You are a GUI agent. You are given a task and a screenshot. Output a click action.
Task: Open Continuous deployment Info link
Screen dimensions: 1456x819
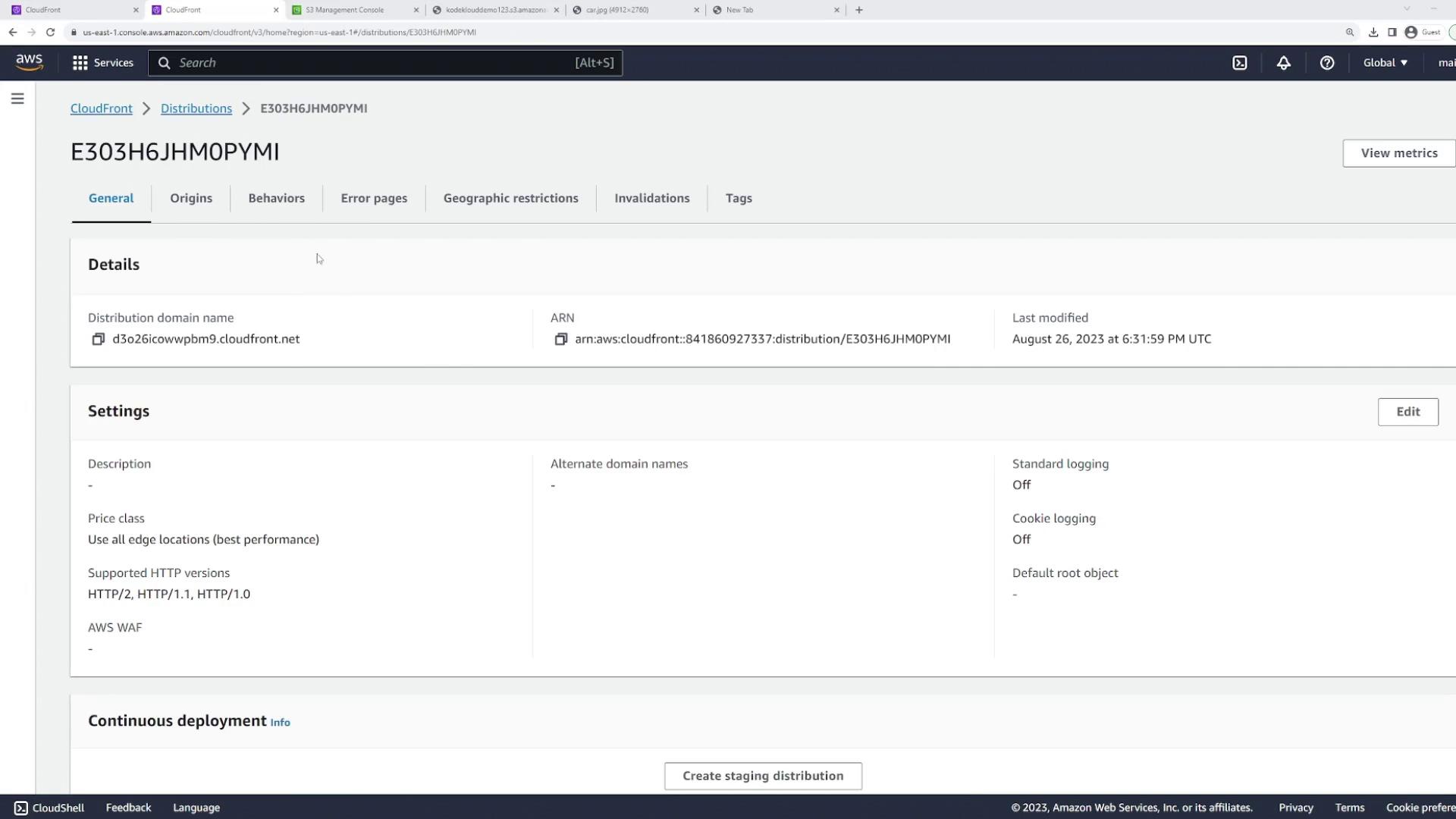click(280, 723)
